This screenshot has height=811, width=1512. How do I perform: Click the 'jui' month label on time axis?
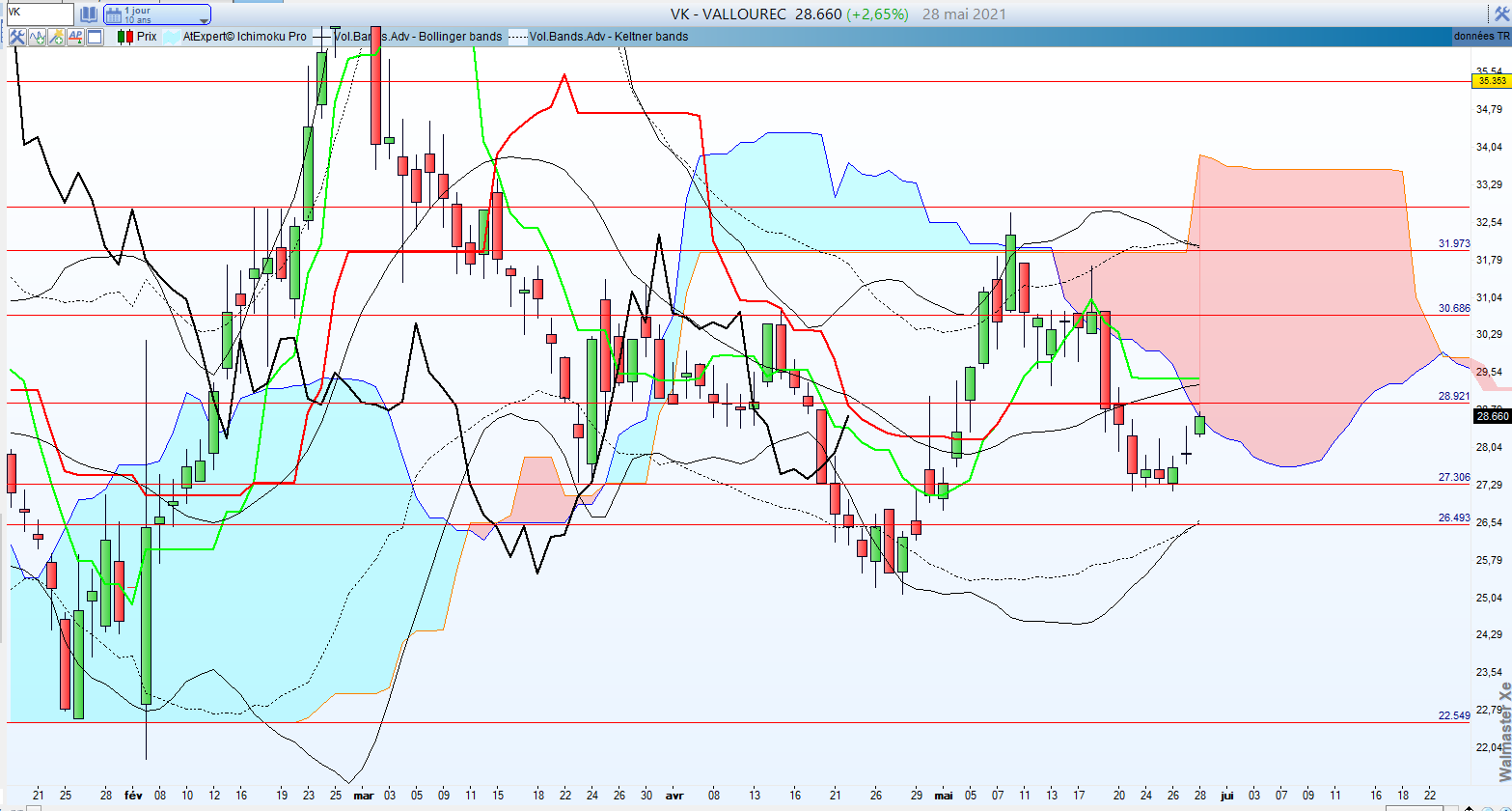click(1227, 797)
